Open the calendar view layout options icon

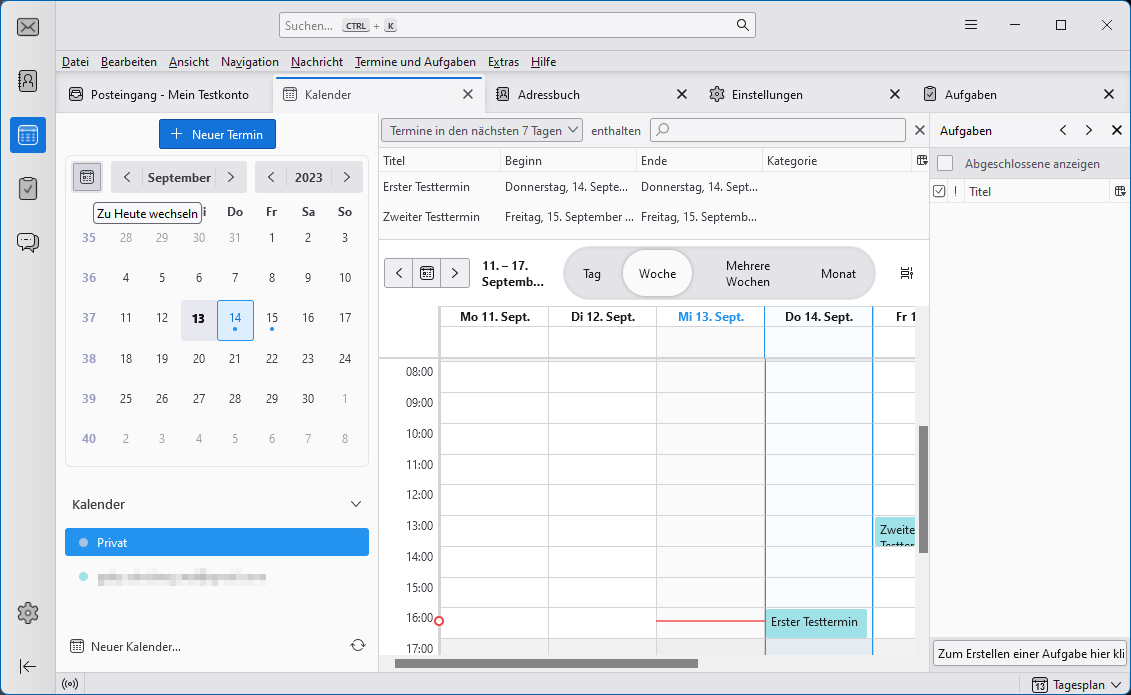point(906,273)
